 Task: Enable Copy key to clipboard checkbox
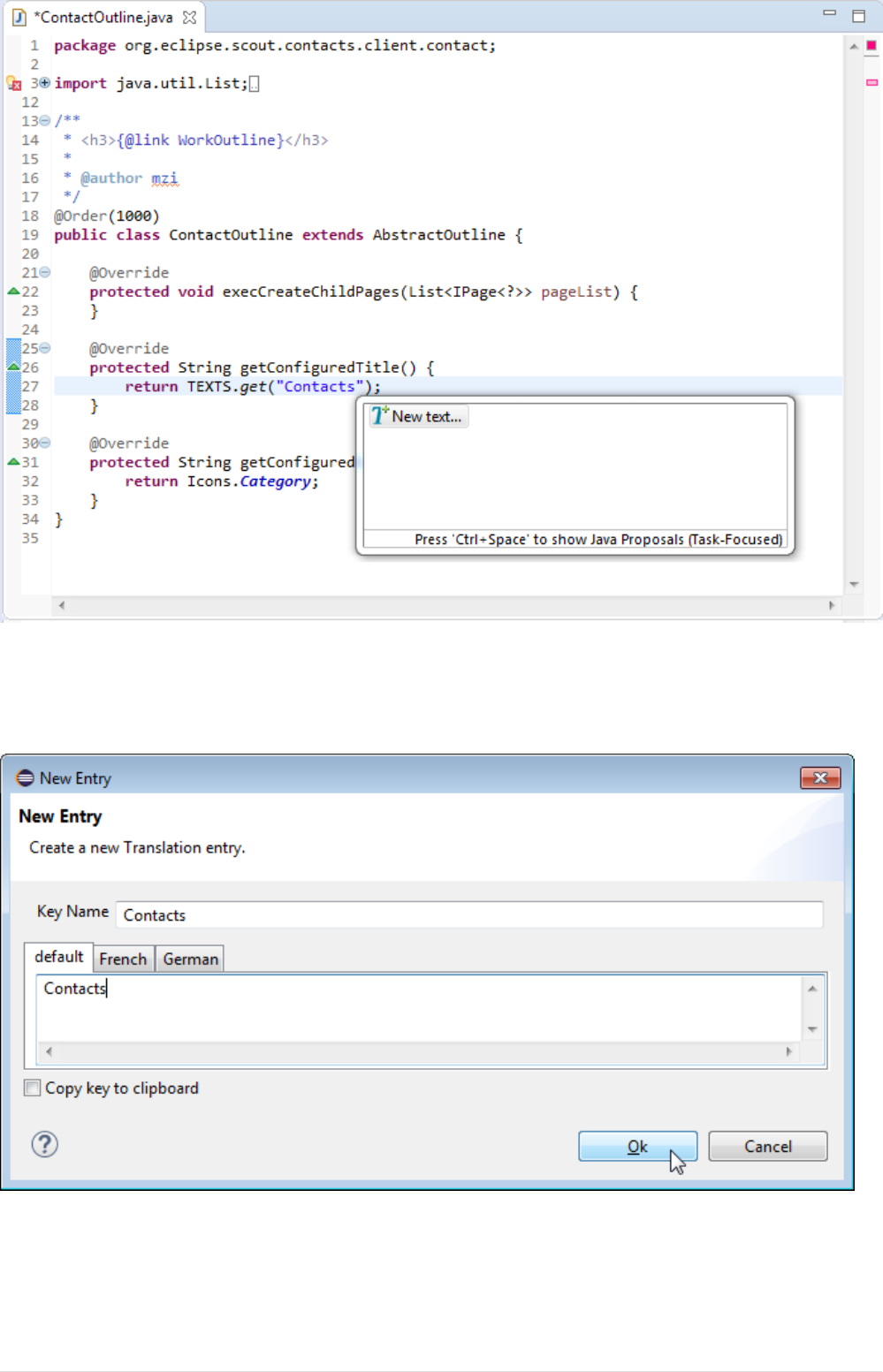point(33,1088)
